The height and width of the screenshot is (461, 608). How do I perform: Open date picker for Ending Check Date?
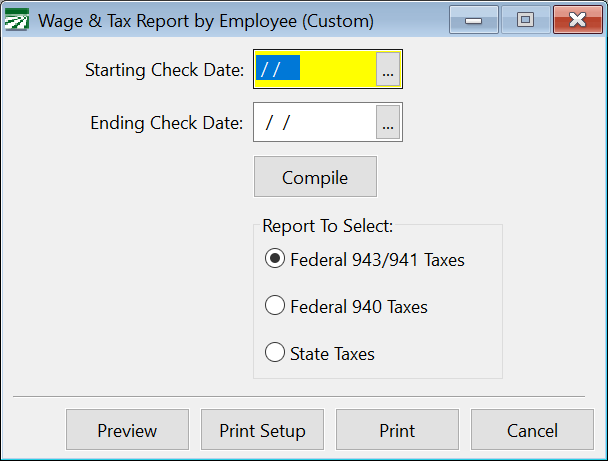[388, 123]
